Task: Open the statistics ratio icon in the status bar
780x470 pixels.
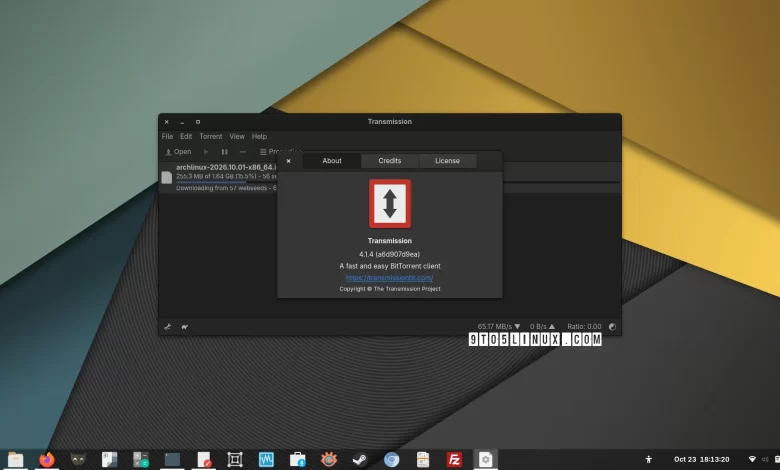Action: point(612,327)
